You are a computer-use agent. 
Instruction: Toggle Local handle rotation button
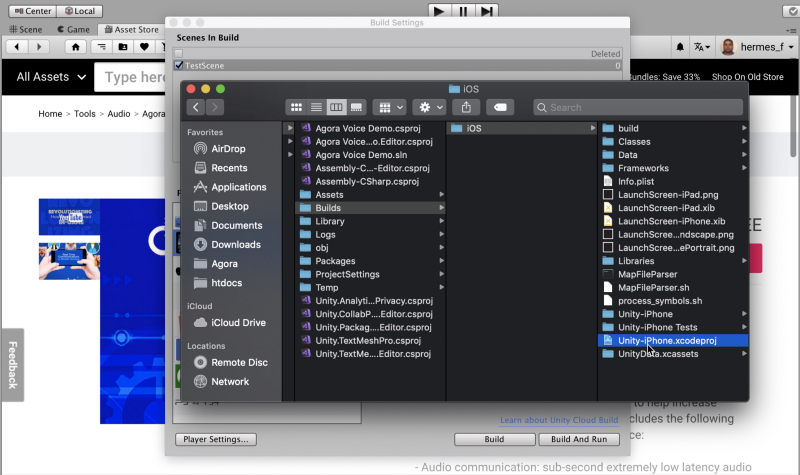80,11
